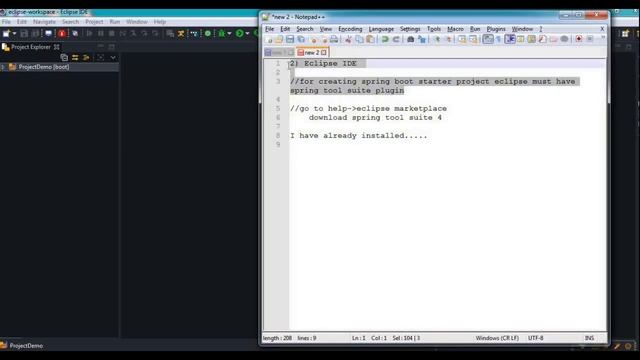This screenshot has height=360, width=640.
Task: Click the text 'download spring tool suite 4'
Action: tap(375, 118)
